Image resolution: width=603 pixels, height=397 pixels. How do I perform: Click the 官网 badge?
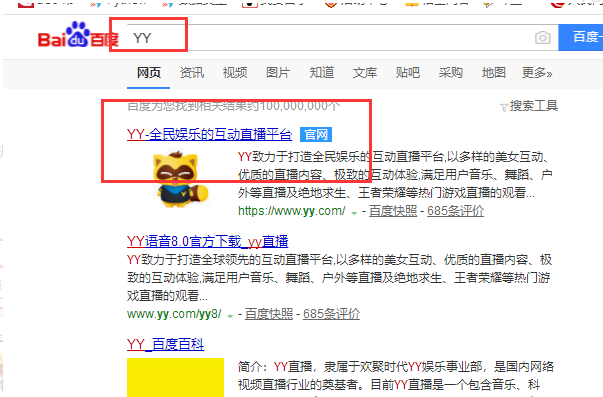pyautogui.click(x=316, y=135)
